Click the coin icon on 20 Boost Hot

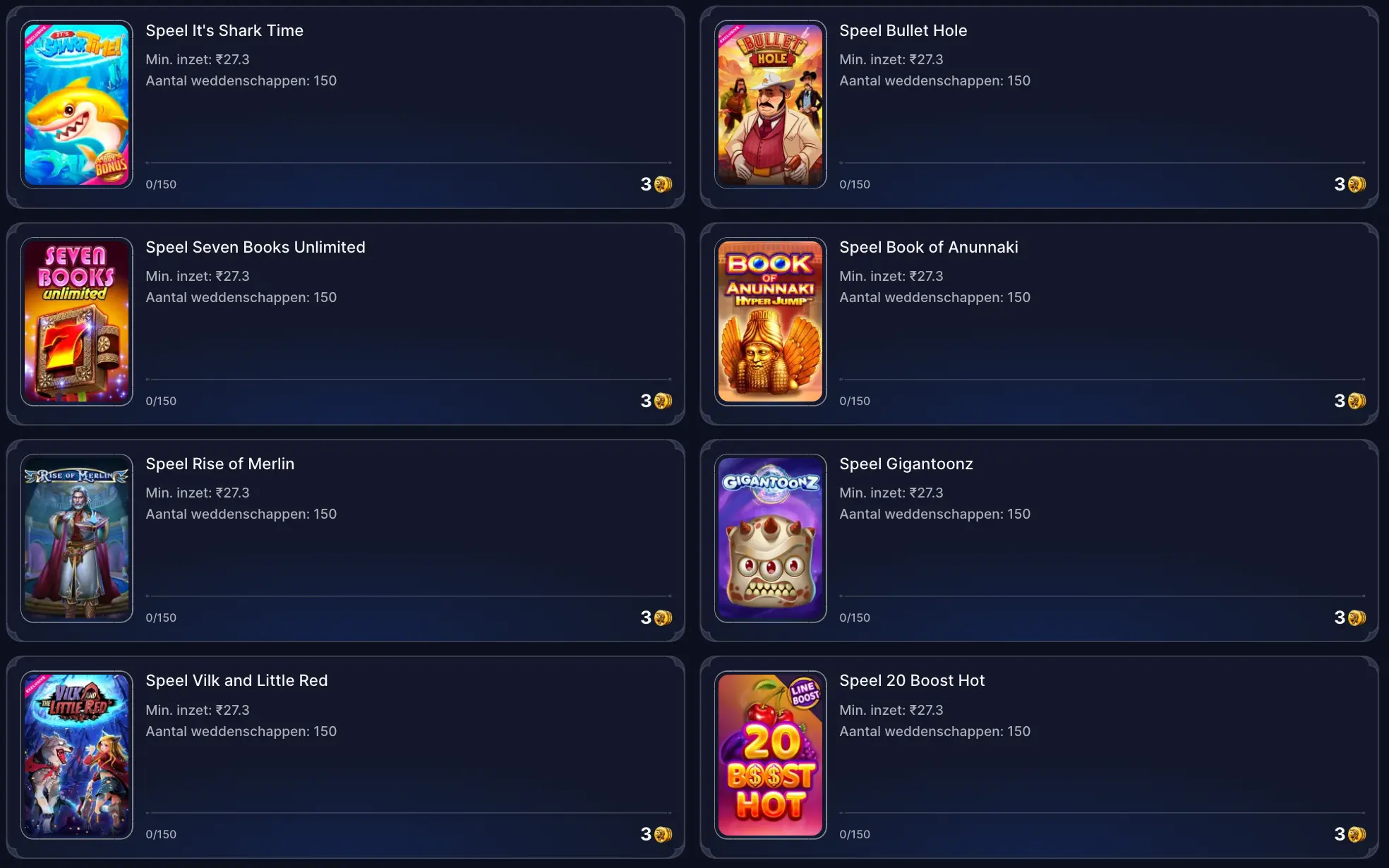click(1357, 834)
